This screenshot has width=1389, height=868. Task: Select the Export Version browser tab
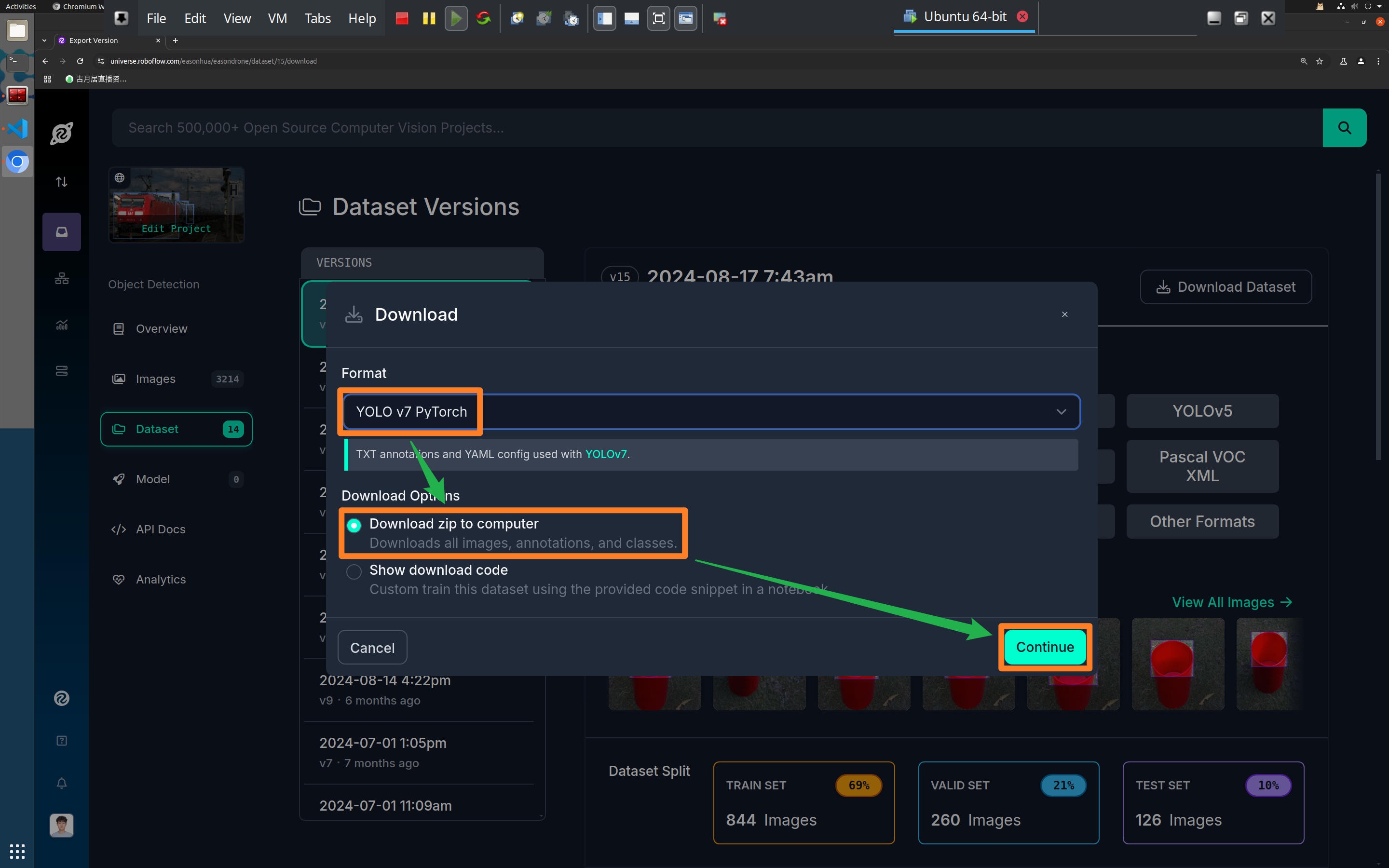(x=109, y=40)
